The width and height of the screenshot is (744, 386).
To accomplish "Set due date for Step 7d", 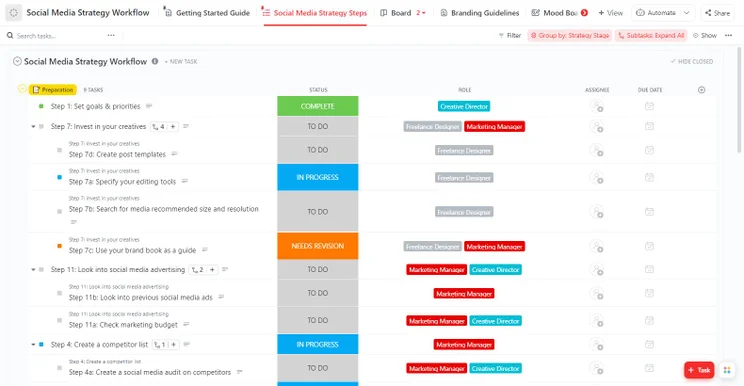I will tap(649, 150).
